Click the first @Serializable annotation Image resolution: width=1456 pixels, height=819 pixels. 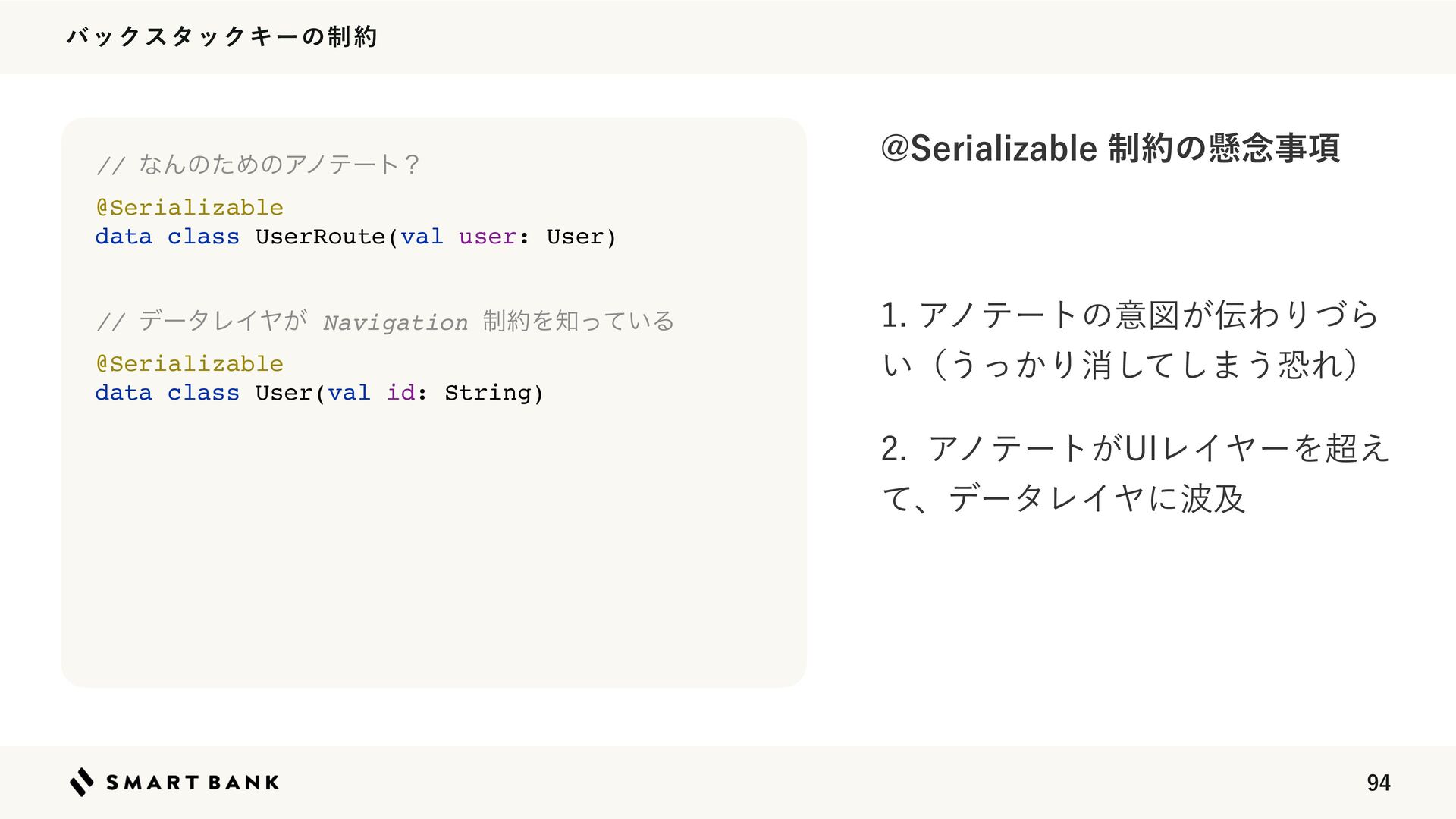(190, 207)
